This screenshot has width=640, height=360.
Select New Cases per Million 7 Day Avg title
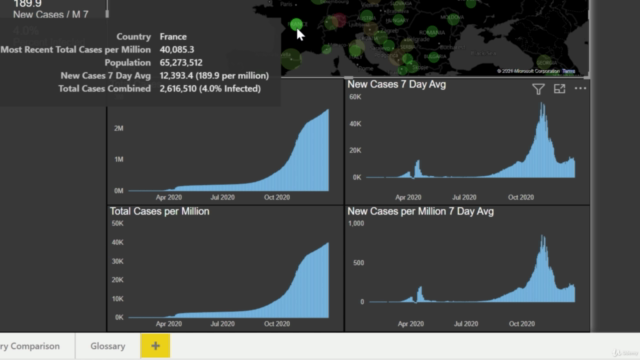point(420,211)
